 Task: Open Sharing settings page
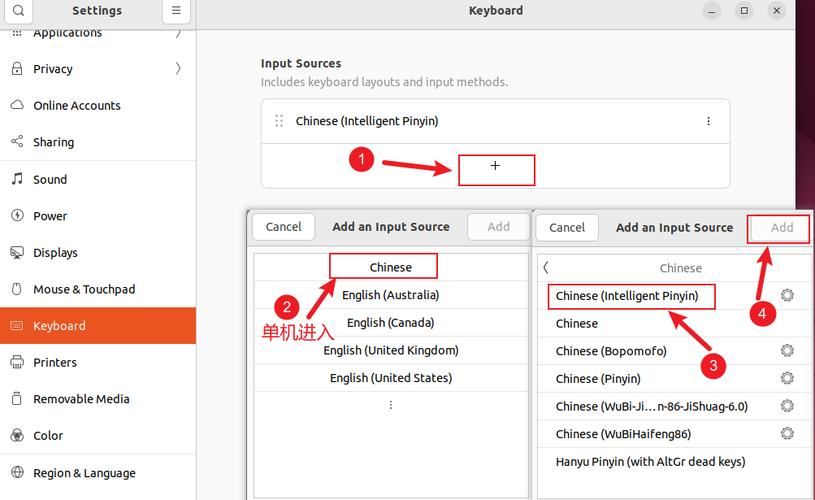(x=98, y=142)
